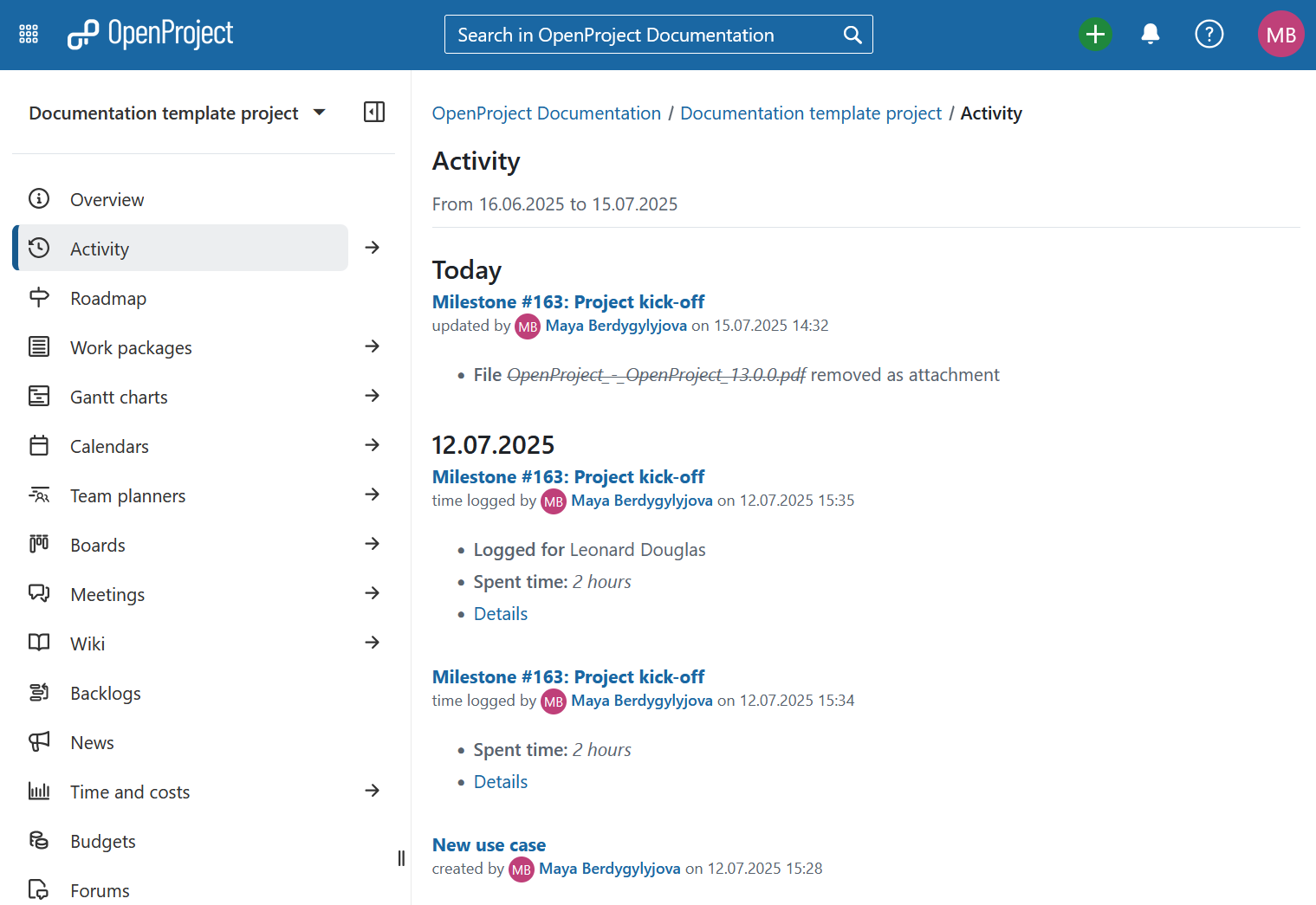Open the help question mark menu
The image size is (1316, 905).
point(1209,35)
